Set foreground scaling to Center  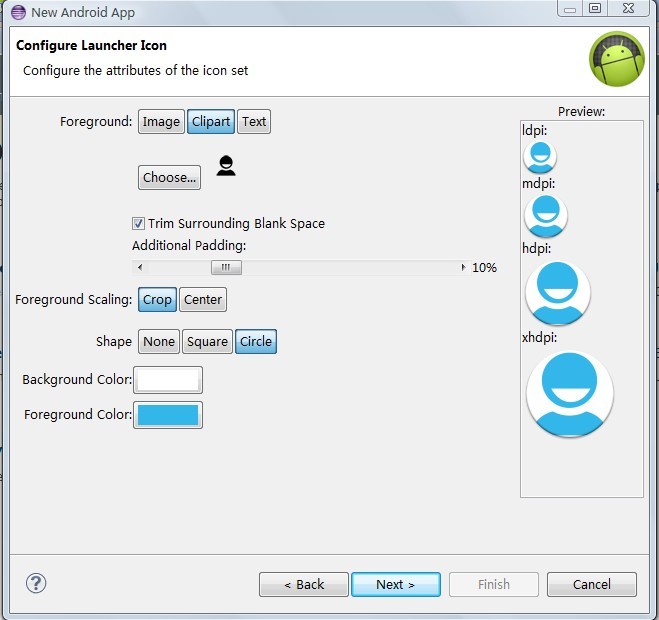[x=203, y=300]
